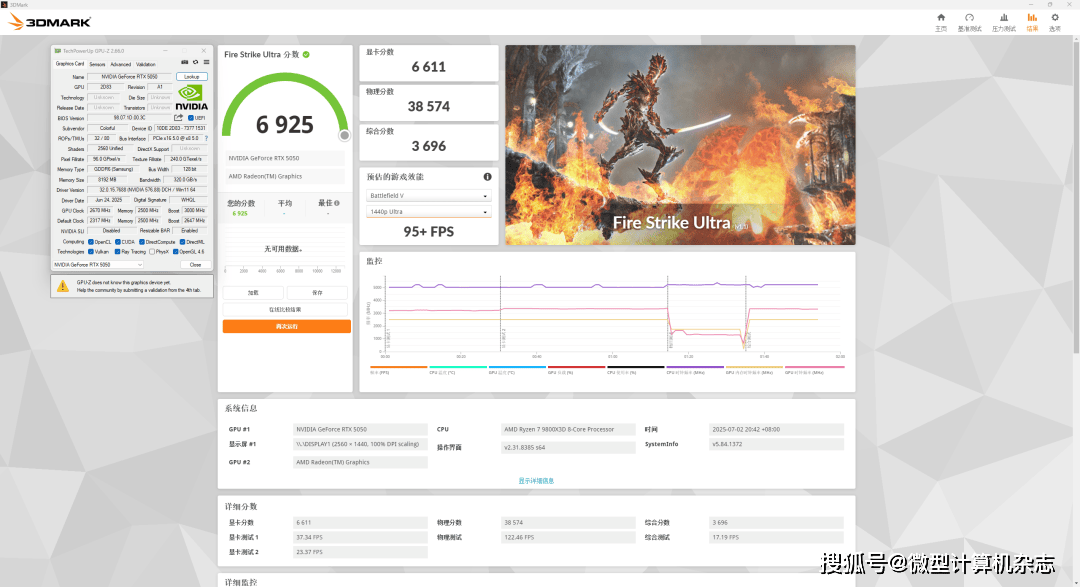This screenshot has height=587, width=1080.
Task: Toggle DirectCompute checkbox in GPU-Z
Action: [x=141, y=242]
